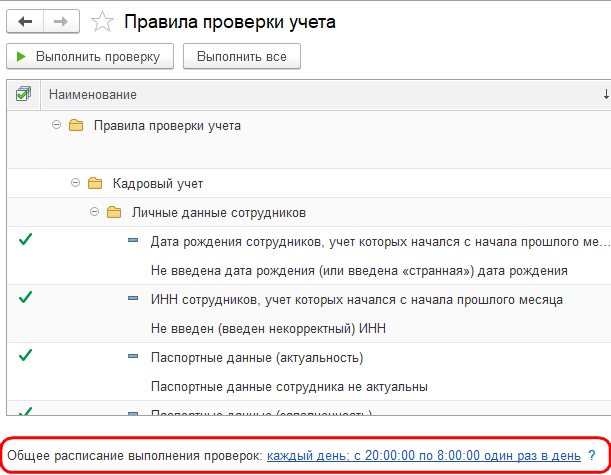Screen dimensions: 611x475
Task: Toggle checkmark for Паспортные данные (актуальность) rule
Action: 25,355
